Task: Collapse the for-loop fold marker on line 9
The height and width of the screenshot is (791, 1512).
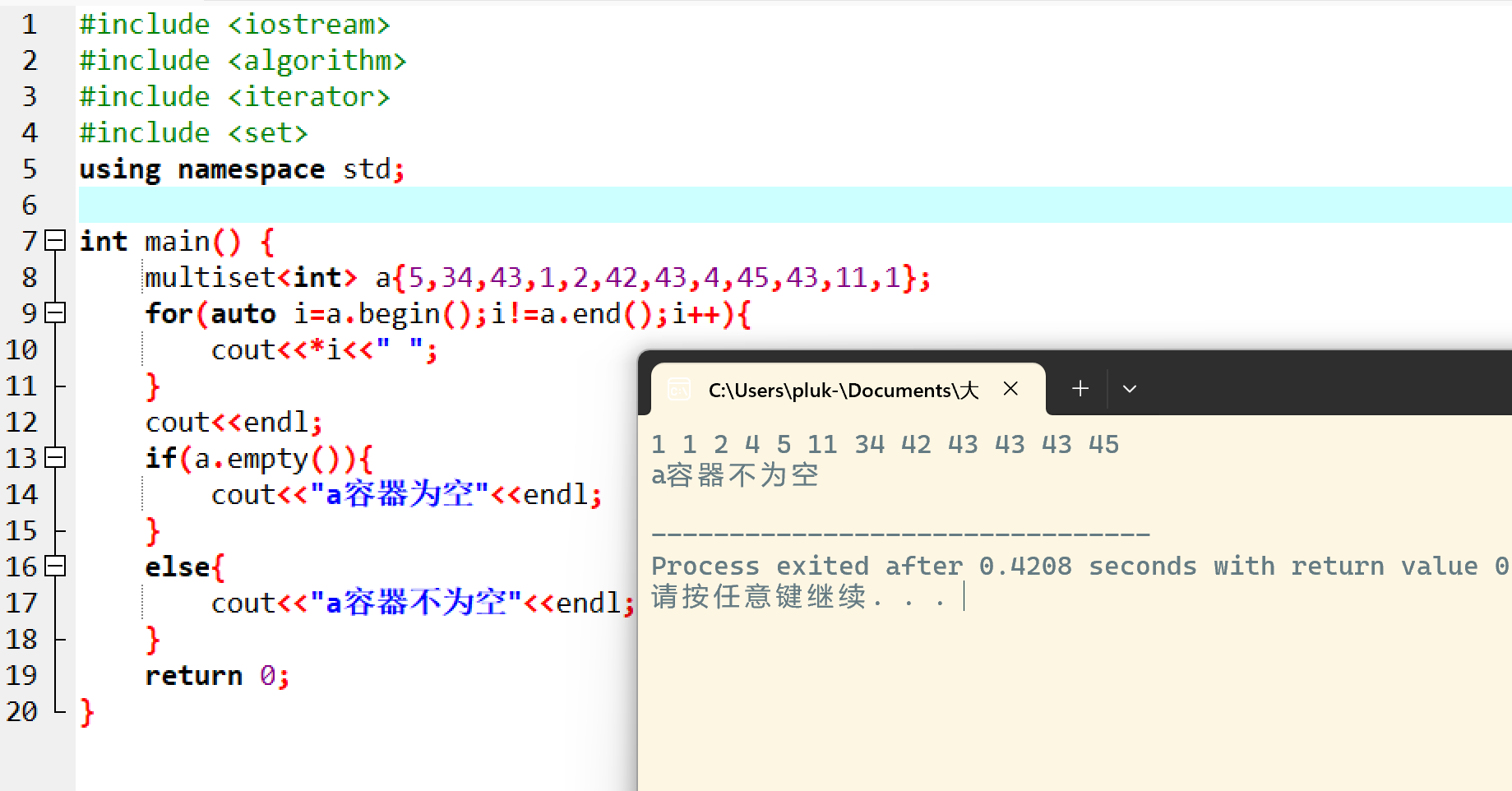Action: coord(54,313)
